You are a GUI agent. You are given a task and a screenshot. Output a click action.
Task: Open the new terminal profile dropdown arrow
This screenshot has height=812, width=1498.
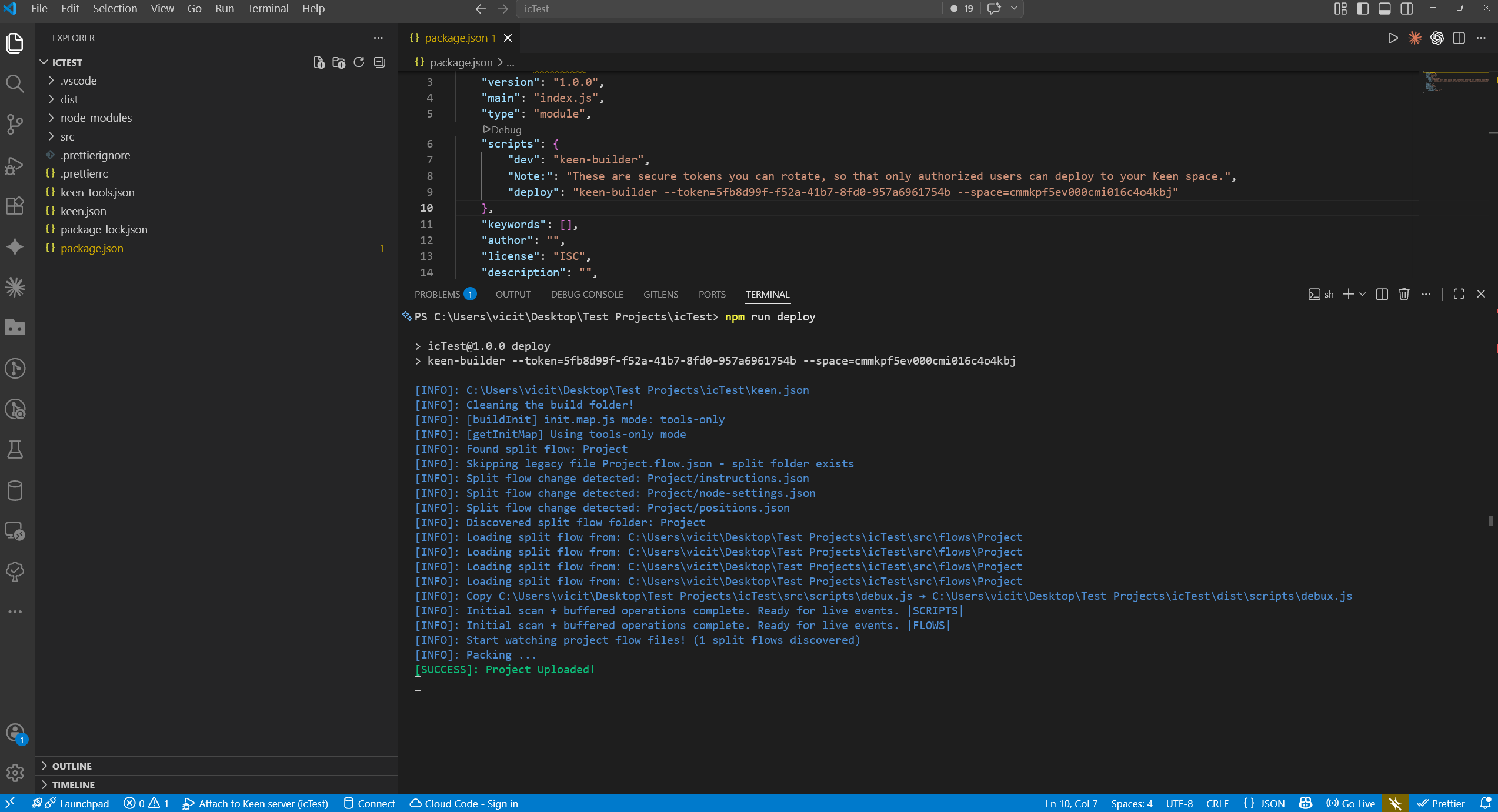pyautogui.click(x=1363, y=294)
